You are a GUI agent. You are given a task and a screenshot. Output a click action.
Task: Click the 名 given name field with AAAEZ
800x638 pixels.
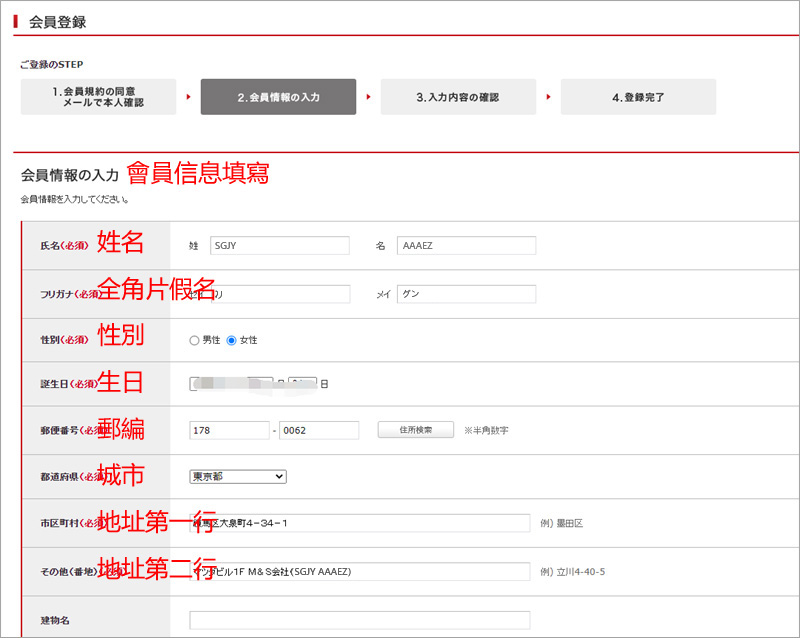465,246
